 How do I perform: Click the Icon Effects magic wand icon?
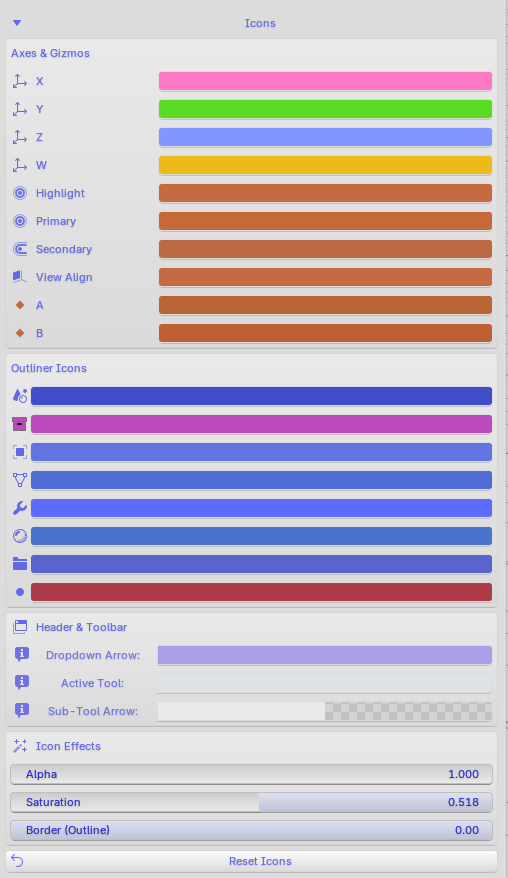pyautogui.click(x=20, y=746)
